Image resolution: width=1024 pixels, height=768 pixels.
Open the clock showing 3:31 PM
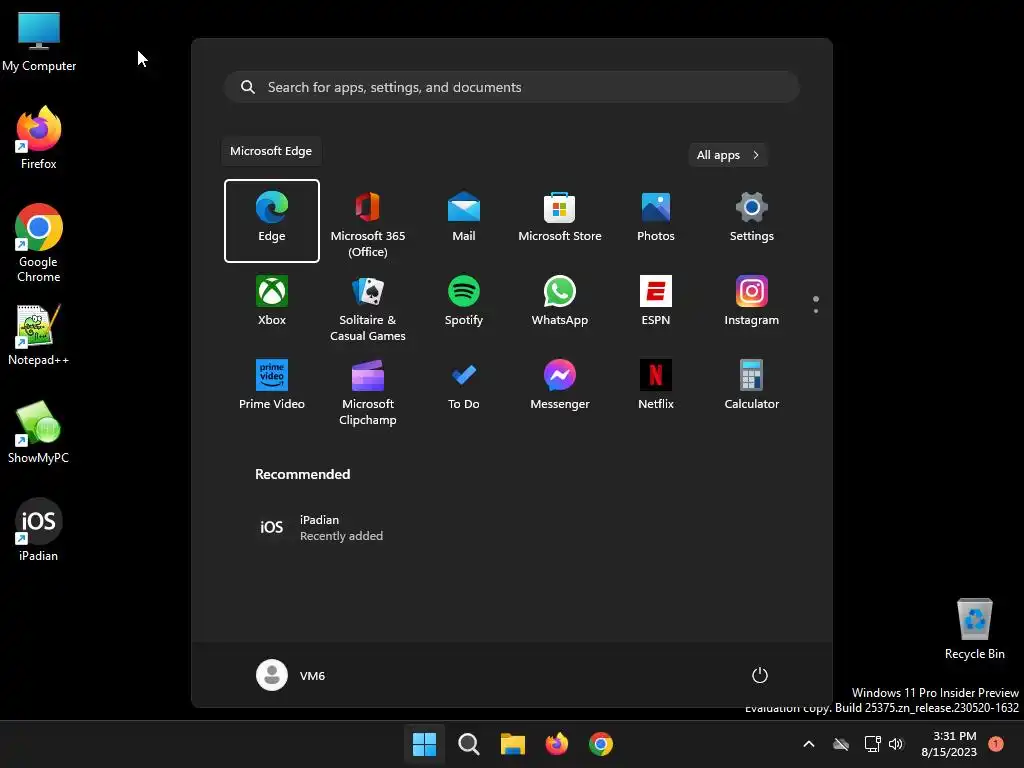tap(949, 744)
